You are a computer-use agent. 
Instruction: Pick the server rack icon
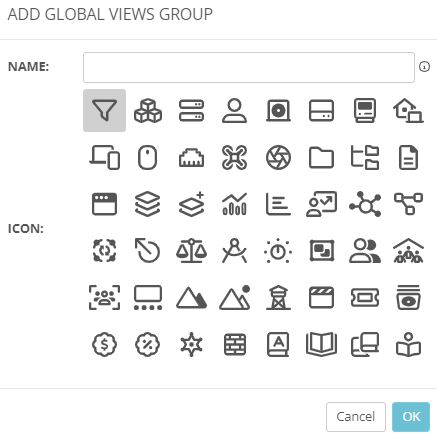pyautogui.click(x=191, y=110)
